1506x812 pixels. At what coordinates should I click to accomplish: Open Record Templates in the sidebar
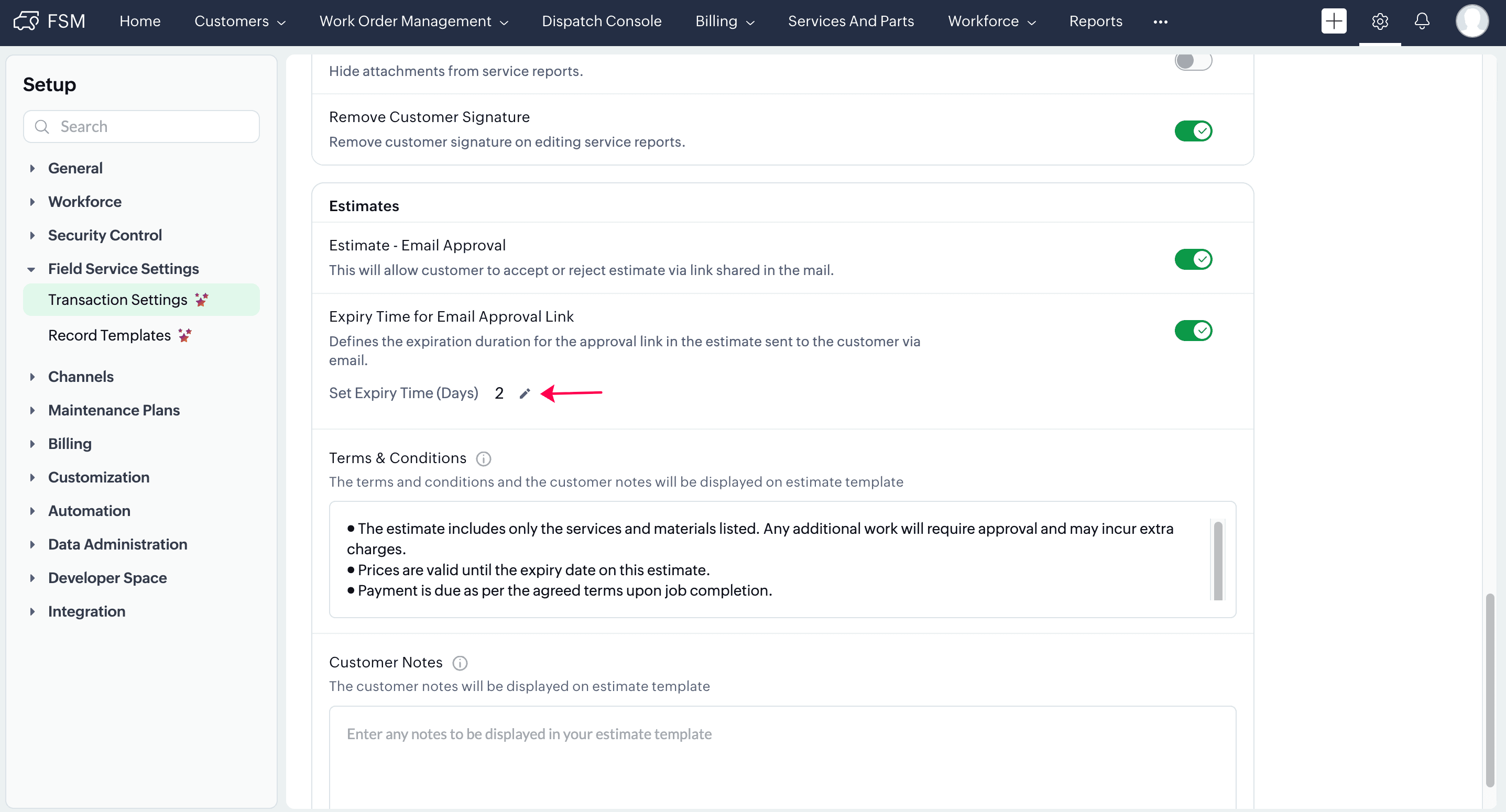tap(110, 336)
